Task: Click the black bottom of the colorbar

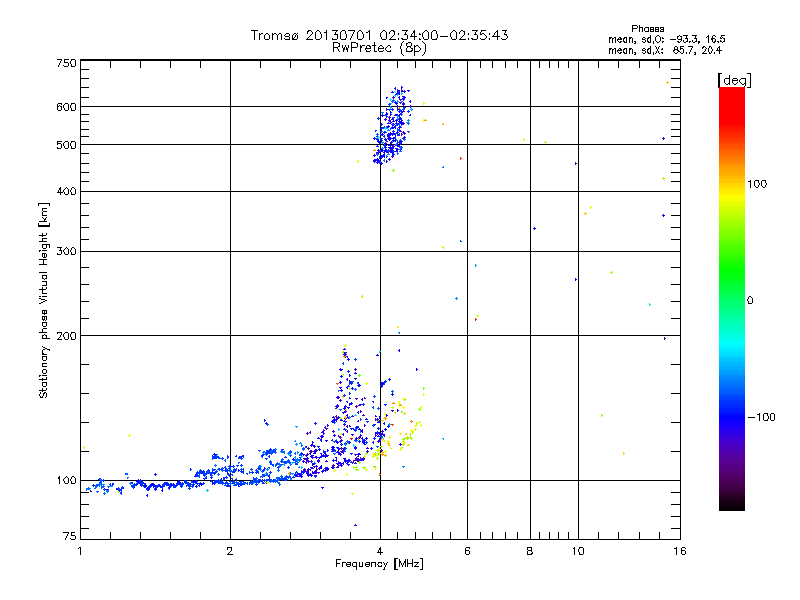Action: tap(732, 503)
